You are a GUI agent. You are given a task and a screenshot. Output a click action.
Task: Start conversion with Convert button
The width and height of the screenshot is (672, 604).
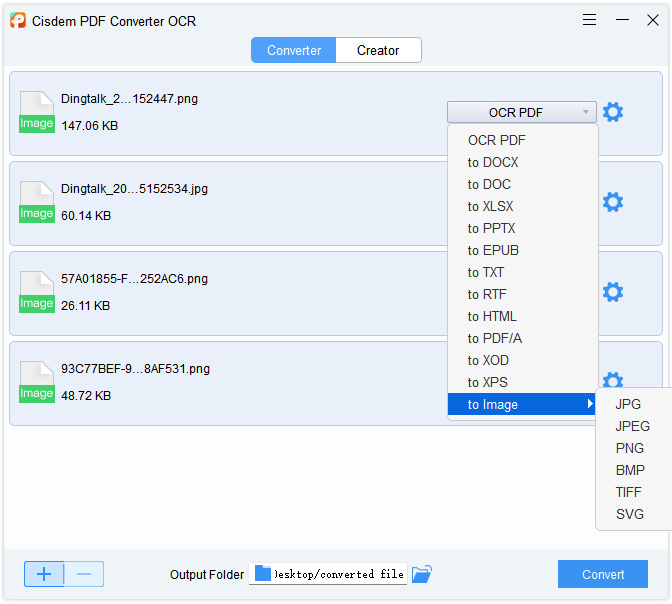[603, 574]
